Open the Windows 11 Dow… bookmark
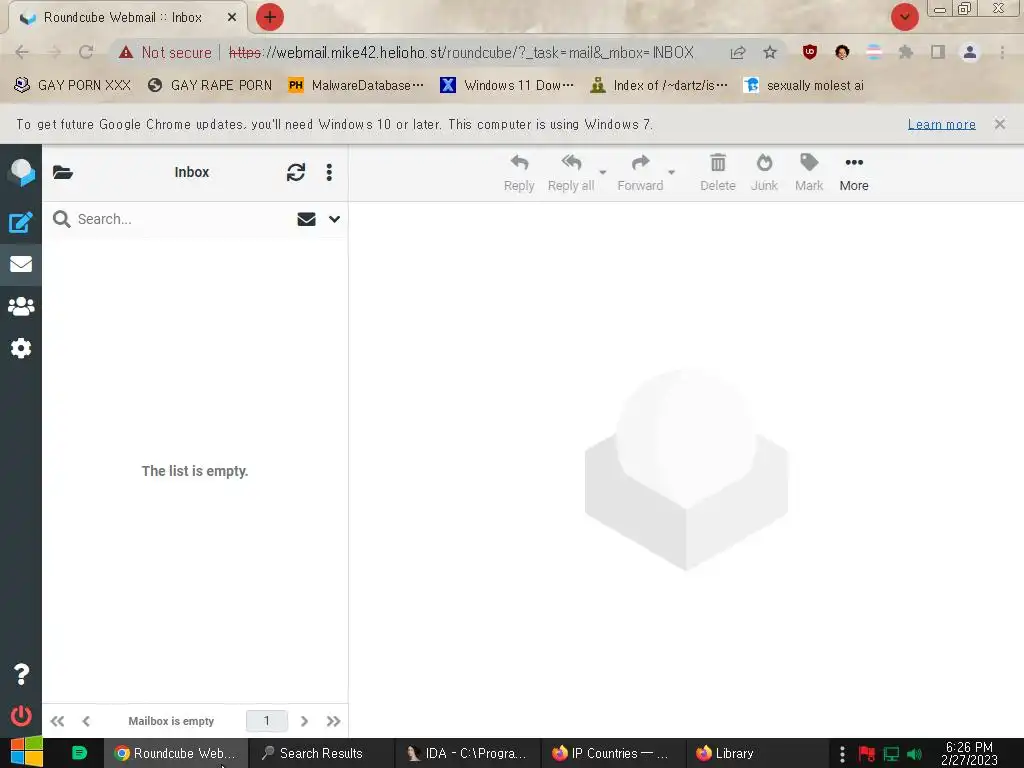This screenshot has height=768, width=1024. pos(507,86)
